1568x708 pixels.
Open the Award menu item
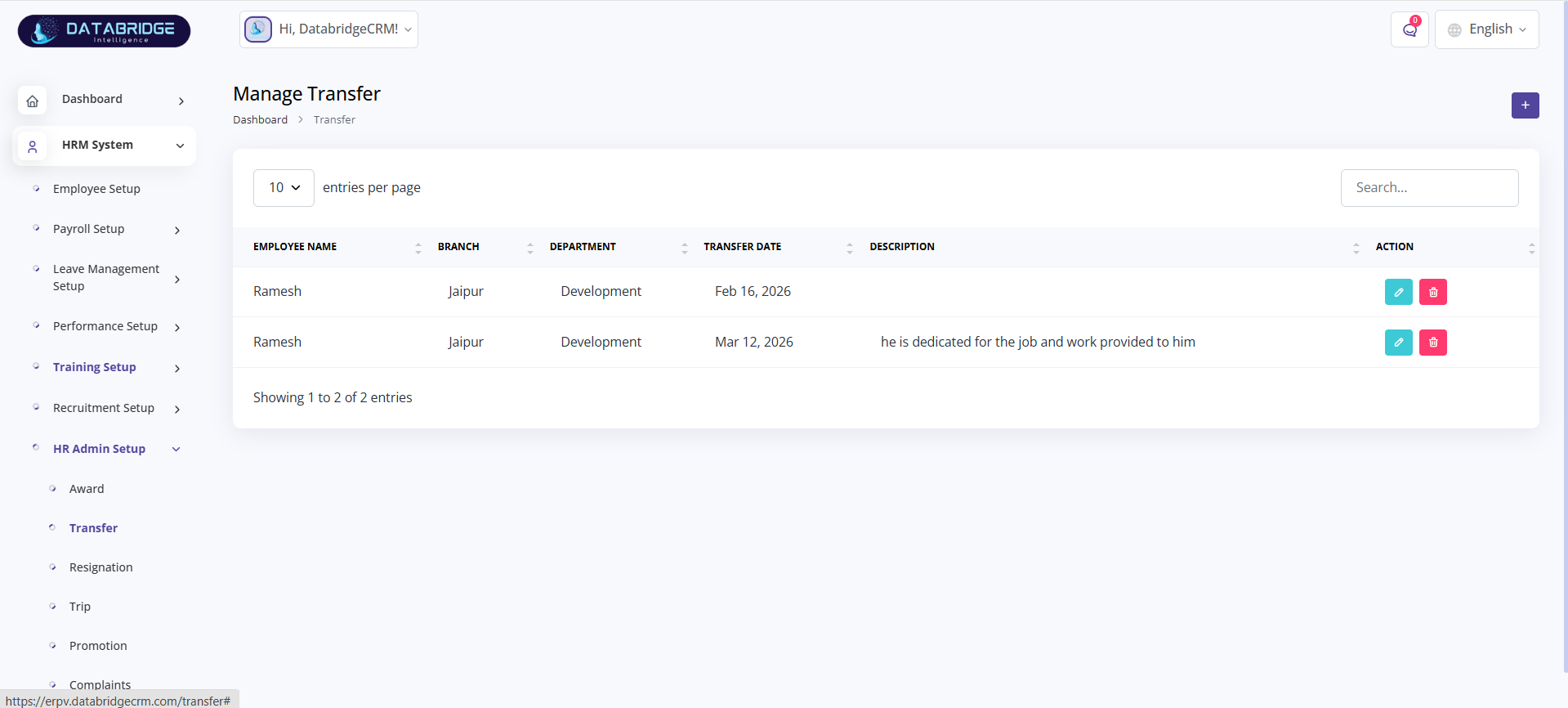[x=87, y=489]
